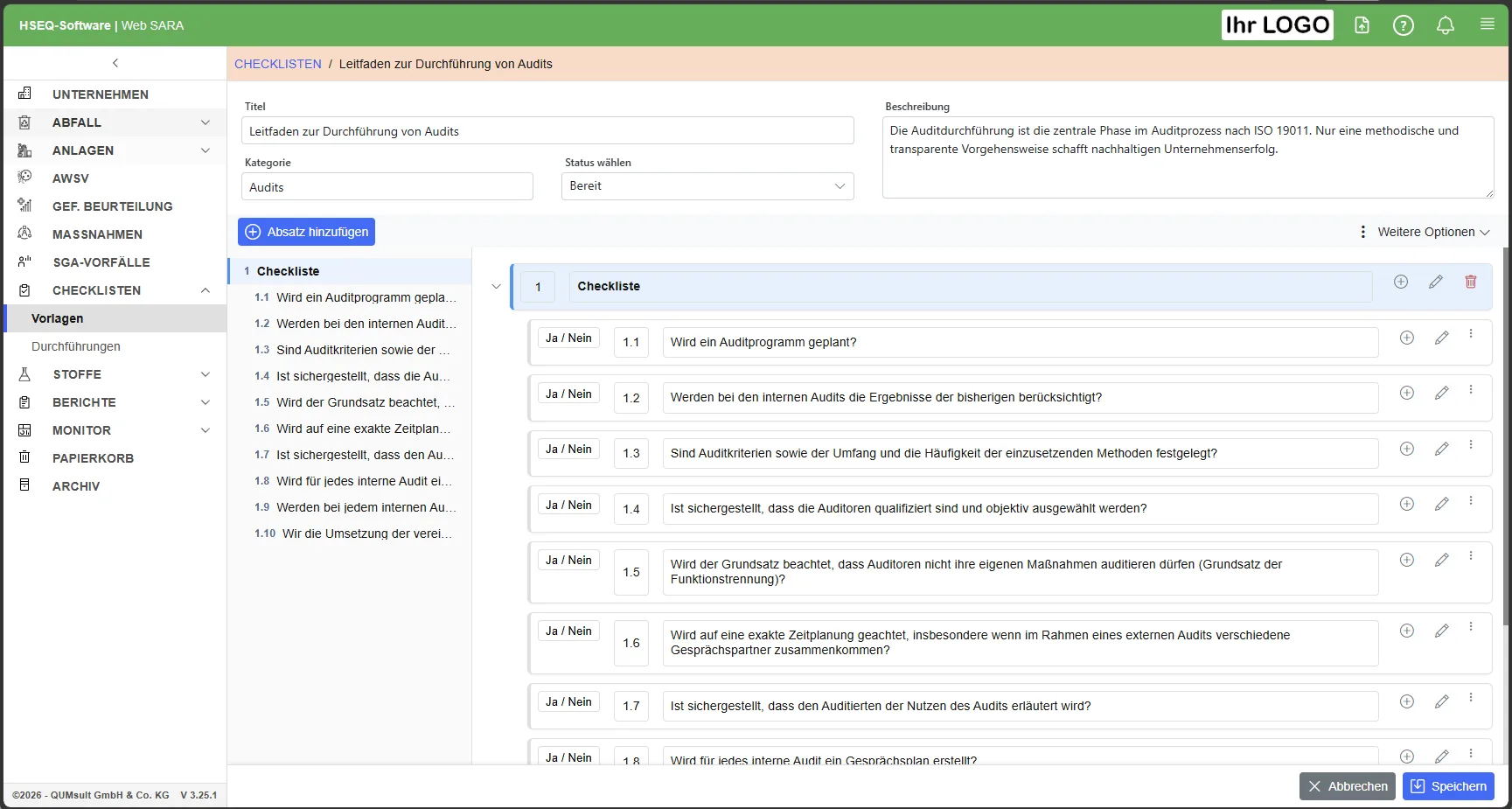Open more options dots for question 1.5

pos(1471,556)
